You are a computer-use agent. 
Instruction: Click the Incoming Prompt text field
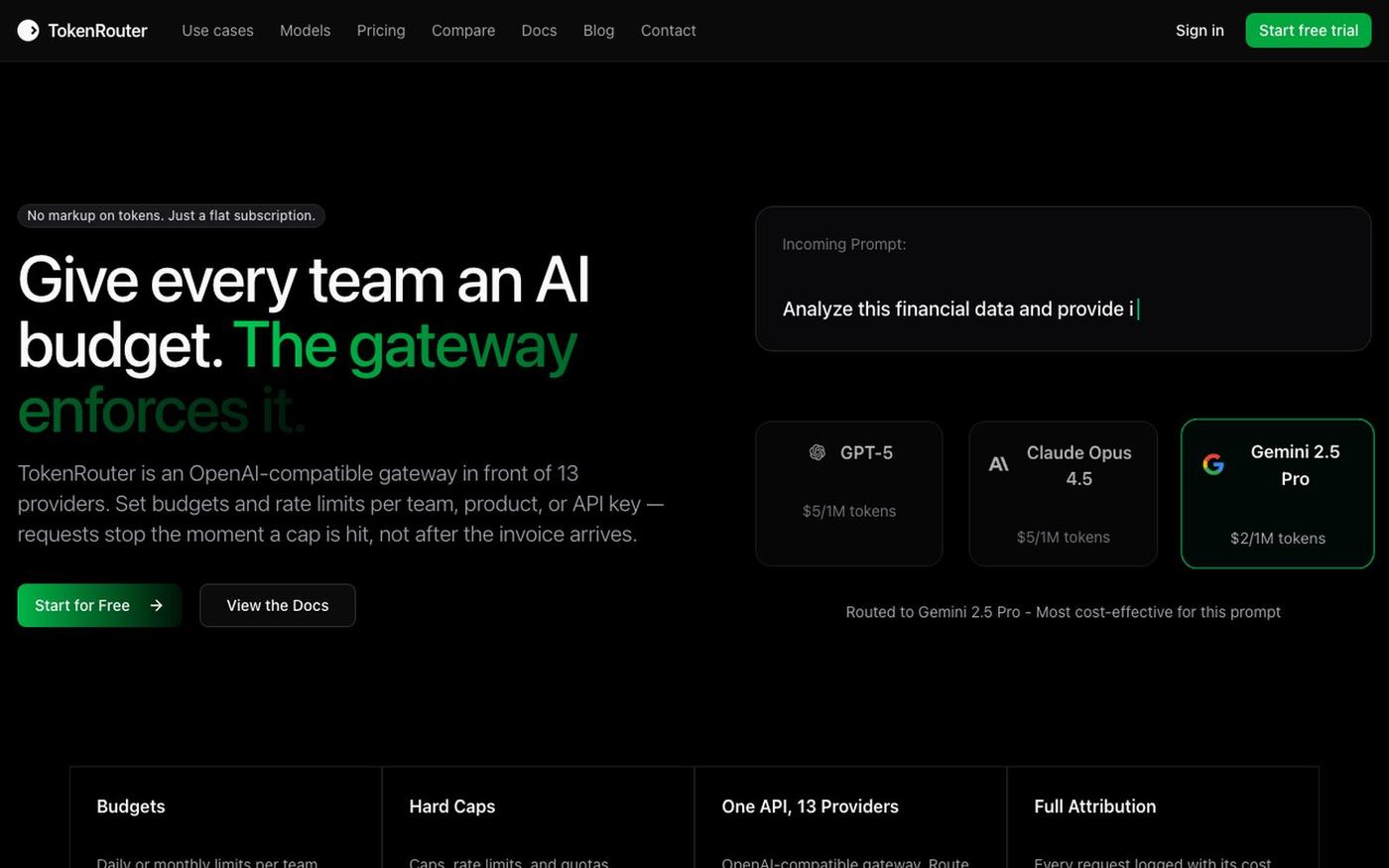(1063, 279)
